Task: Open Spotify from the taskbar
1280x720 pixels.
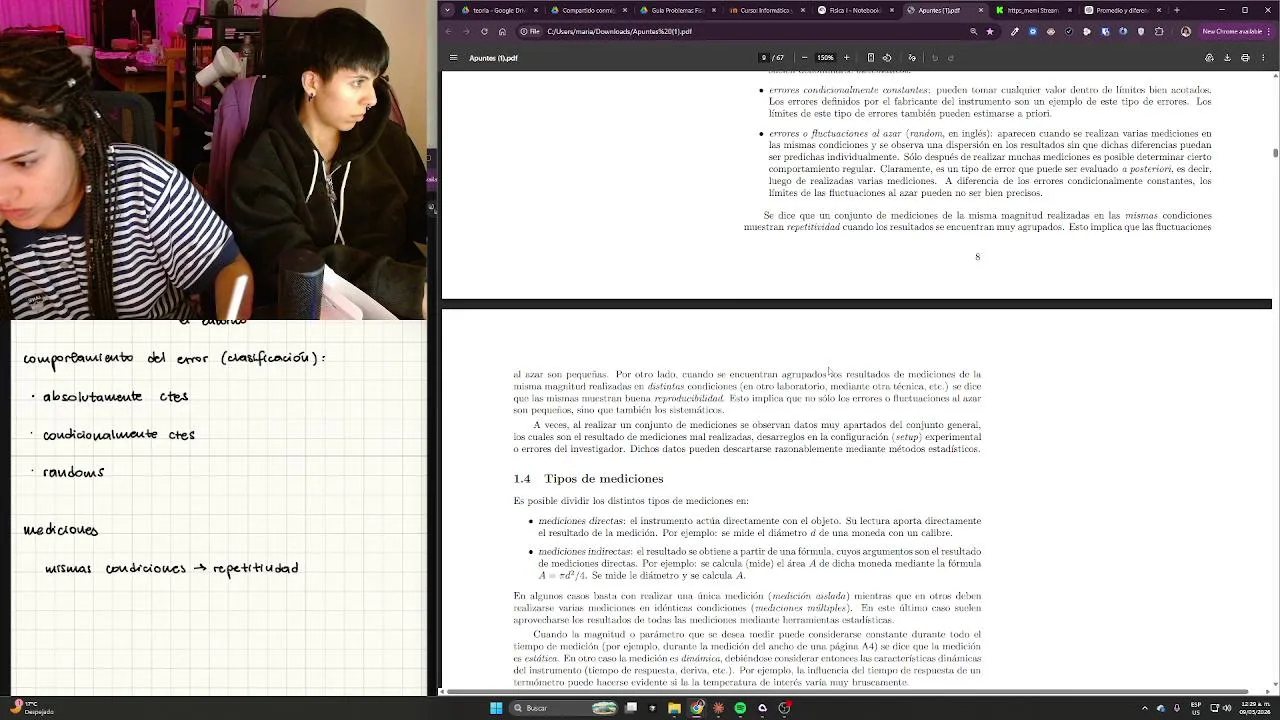Action: [x=740, y=708]
